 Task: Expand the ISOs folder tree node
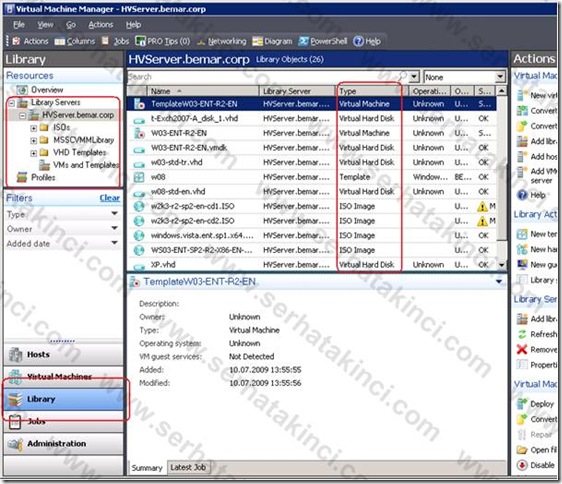click(34, 128)
